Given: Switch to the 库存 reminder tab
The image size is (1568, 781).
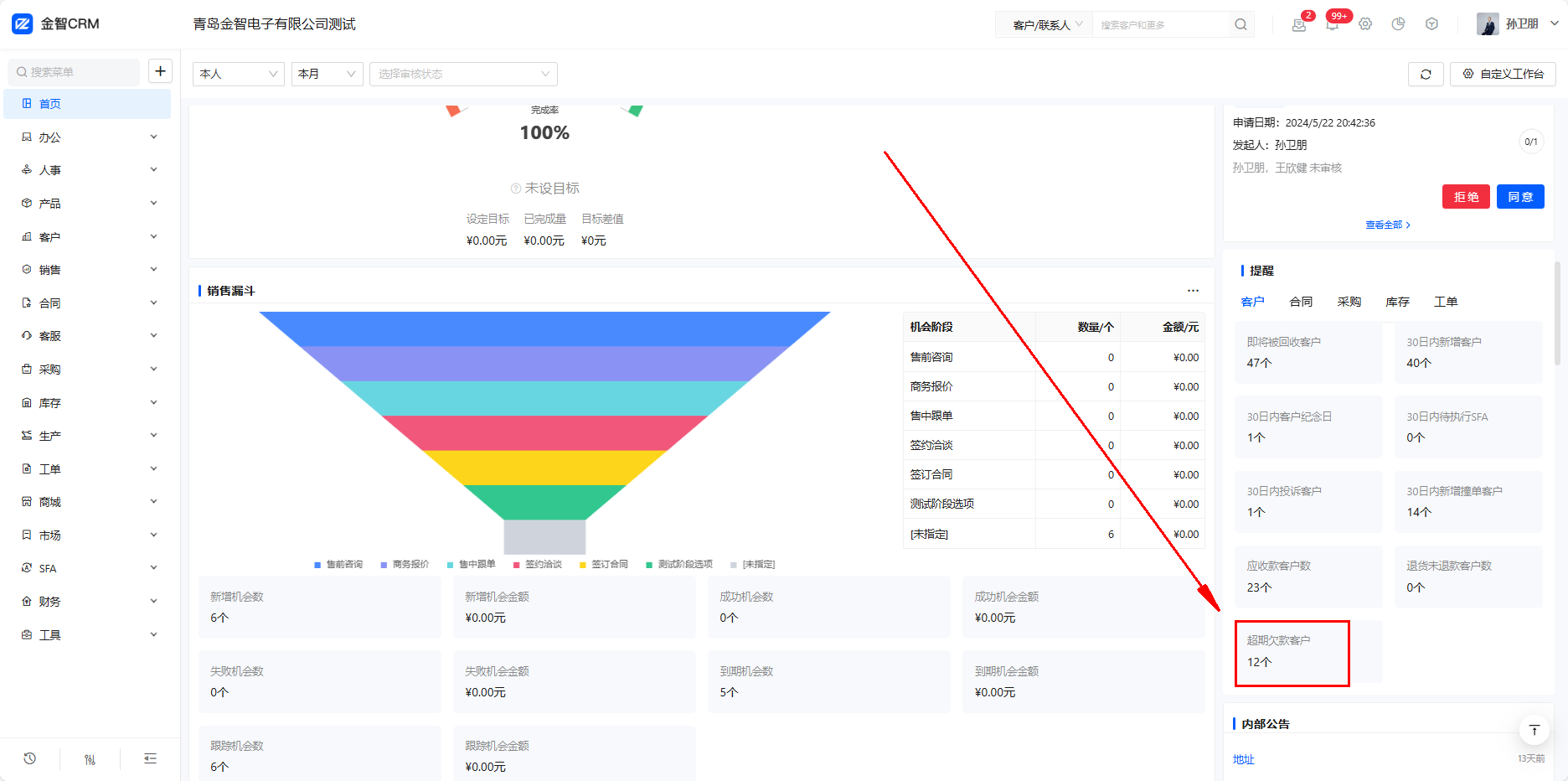Looking at the screenshot, I should coord(1397,302).
